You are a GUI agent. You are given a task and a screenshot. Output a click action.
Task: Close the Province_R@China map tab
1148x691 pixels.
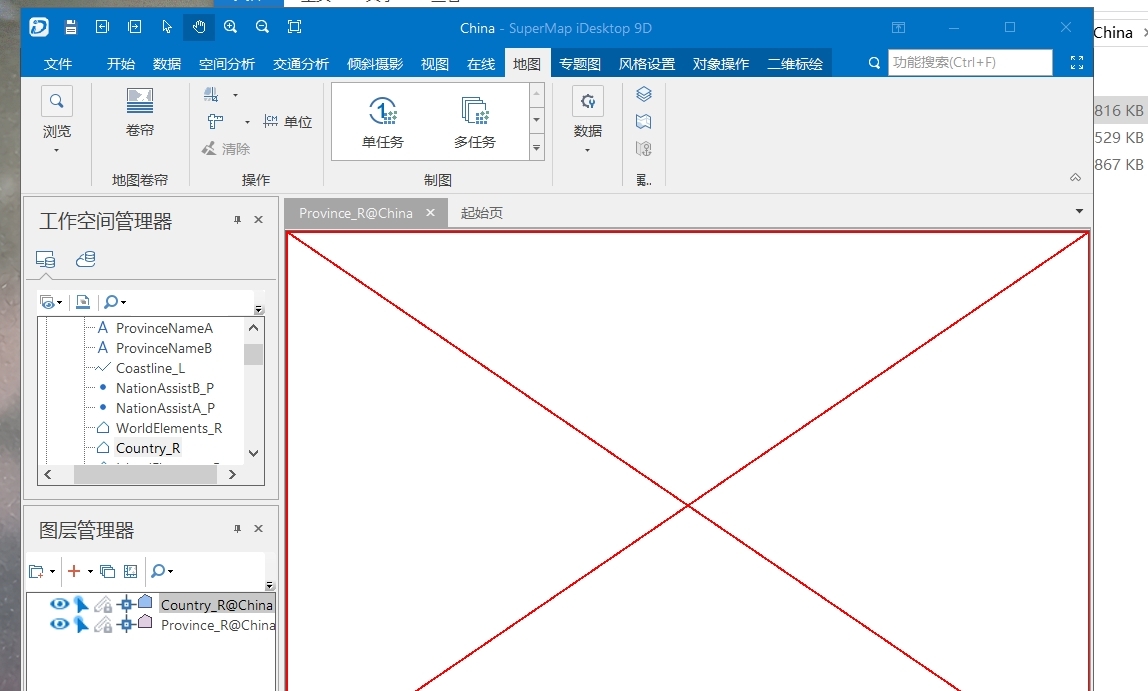pos(430,212)
